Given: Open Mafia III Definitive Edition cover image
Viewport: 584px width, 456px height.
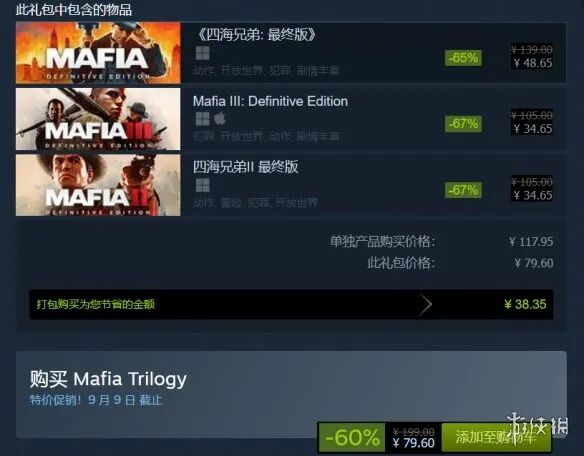Looking at the screenshot, I should point(98,119).
